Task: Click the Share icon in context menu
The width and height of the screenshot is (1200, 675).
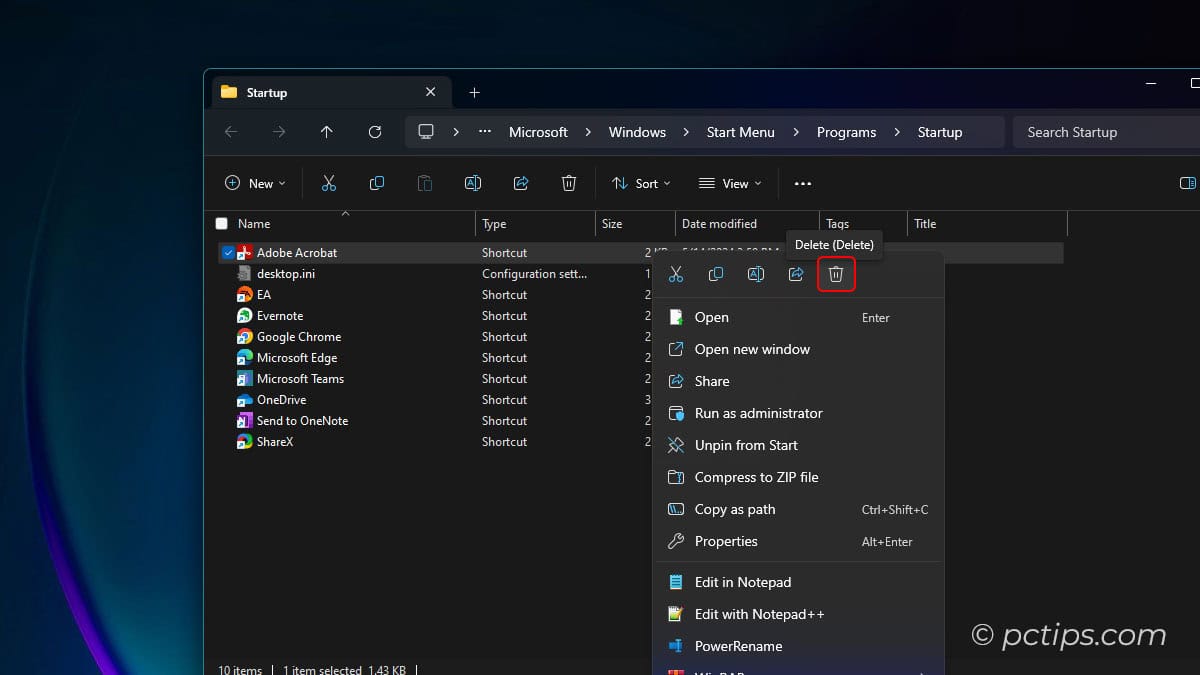Action: pyautogui.click(x=796, y=274)
